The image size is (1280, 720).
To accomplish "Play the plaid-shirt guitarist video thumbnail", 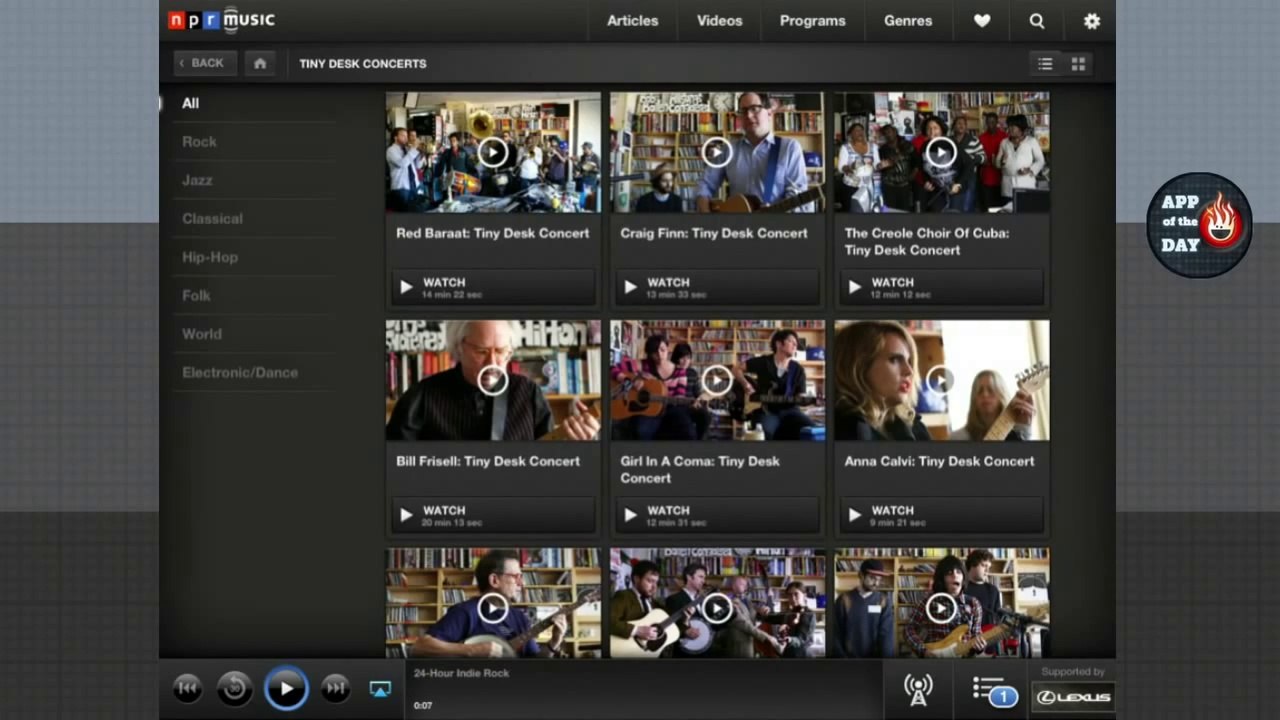I will pyautogui.click(x=941, y=607).
